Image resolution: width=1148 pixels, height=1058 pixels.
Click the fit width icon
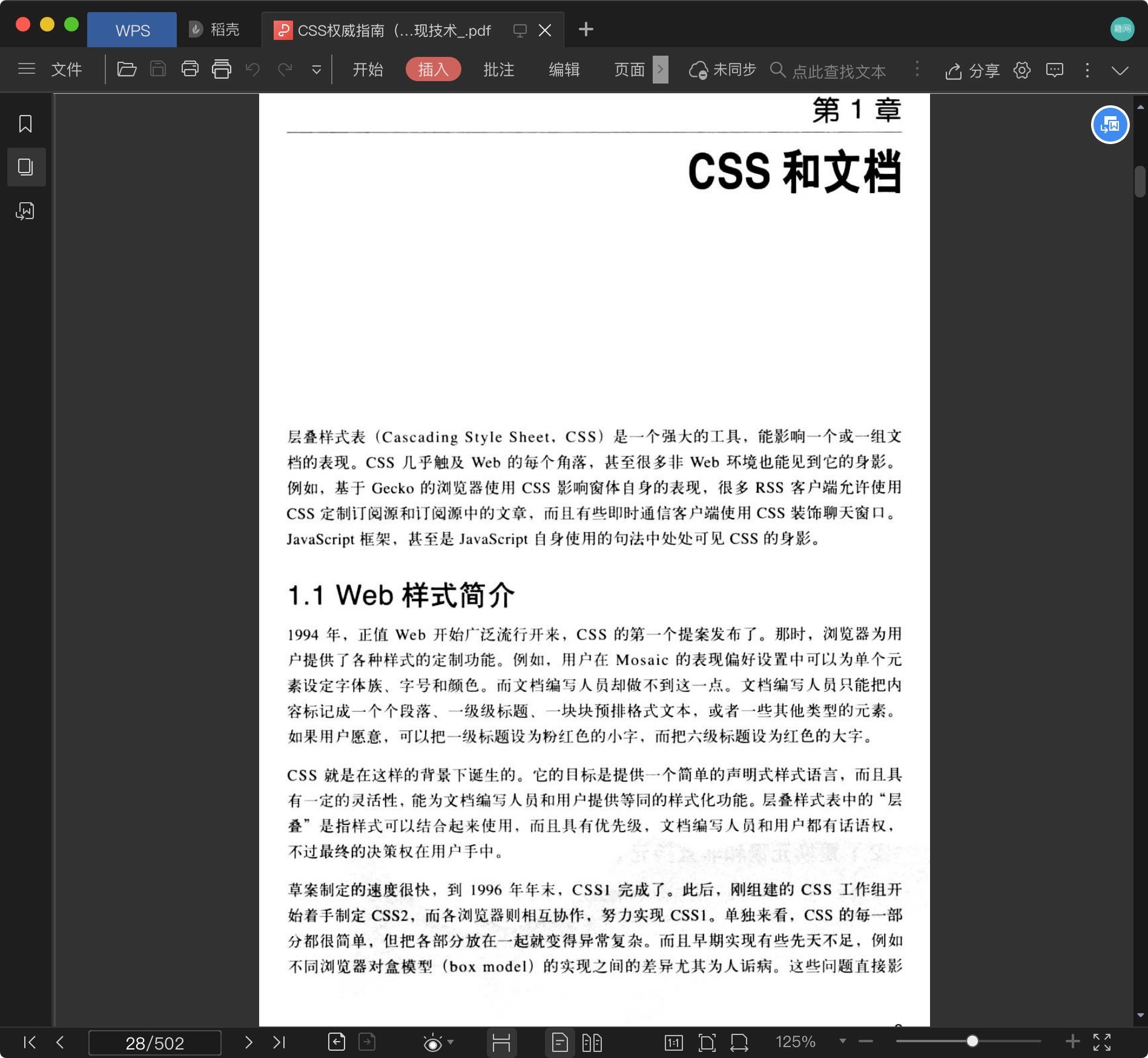(739, 1042)
